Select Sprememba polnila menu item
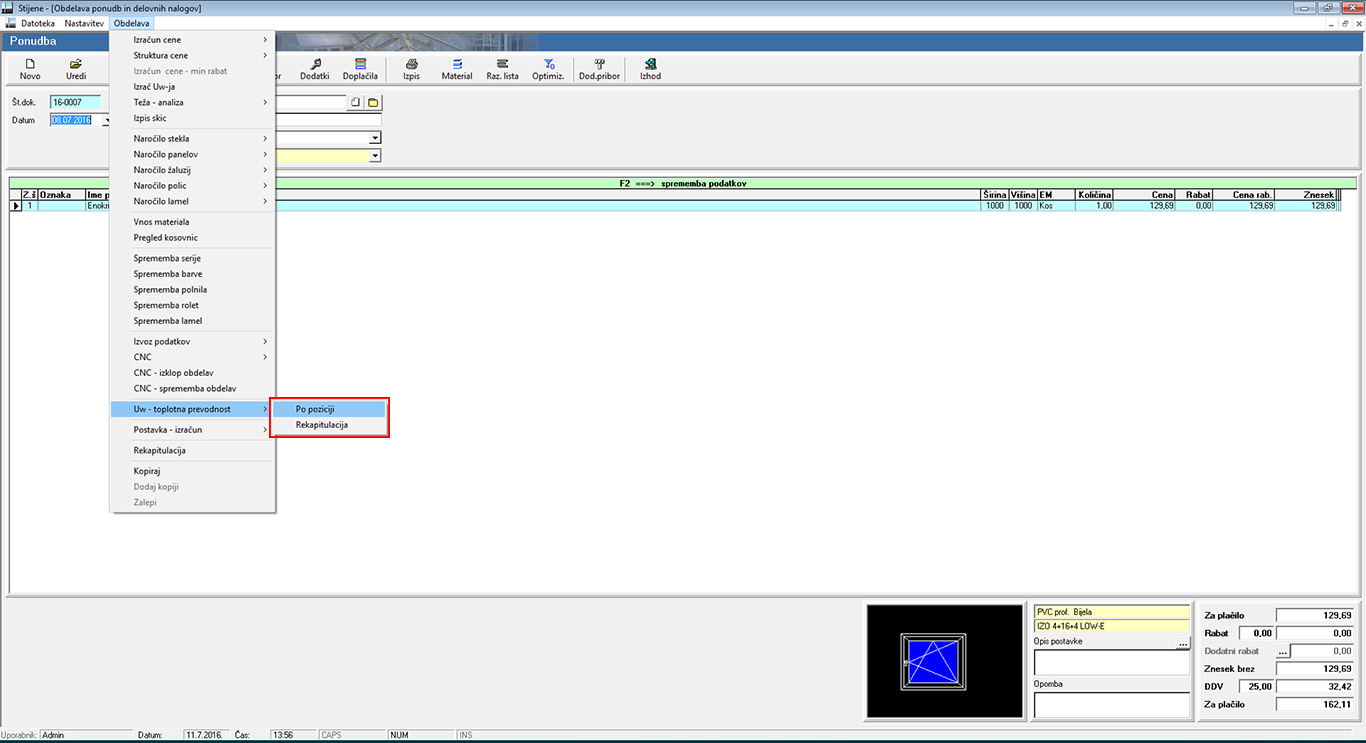Viewport: 1366px width, 743px height. click(x=192, y=290)
